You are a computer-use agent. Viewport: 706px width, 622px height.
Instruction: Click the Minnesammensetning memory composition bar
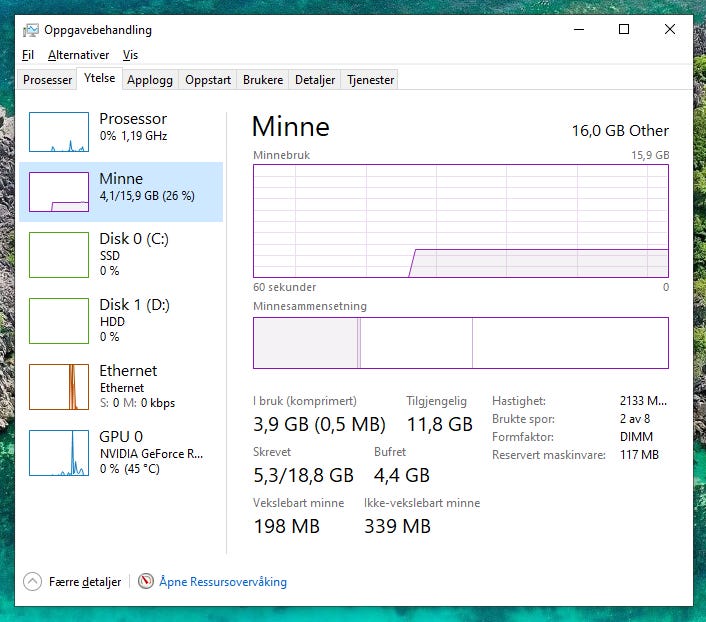[461, 343]
